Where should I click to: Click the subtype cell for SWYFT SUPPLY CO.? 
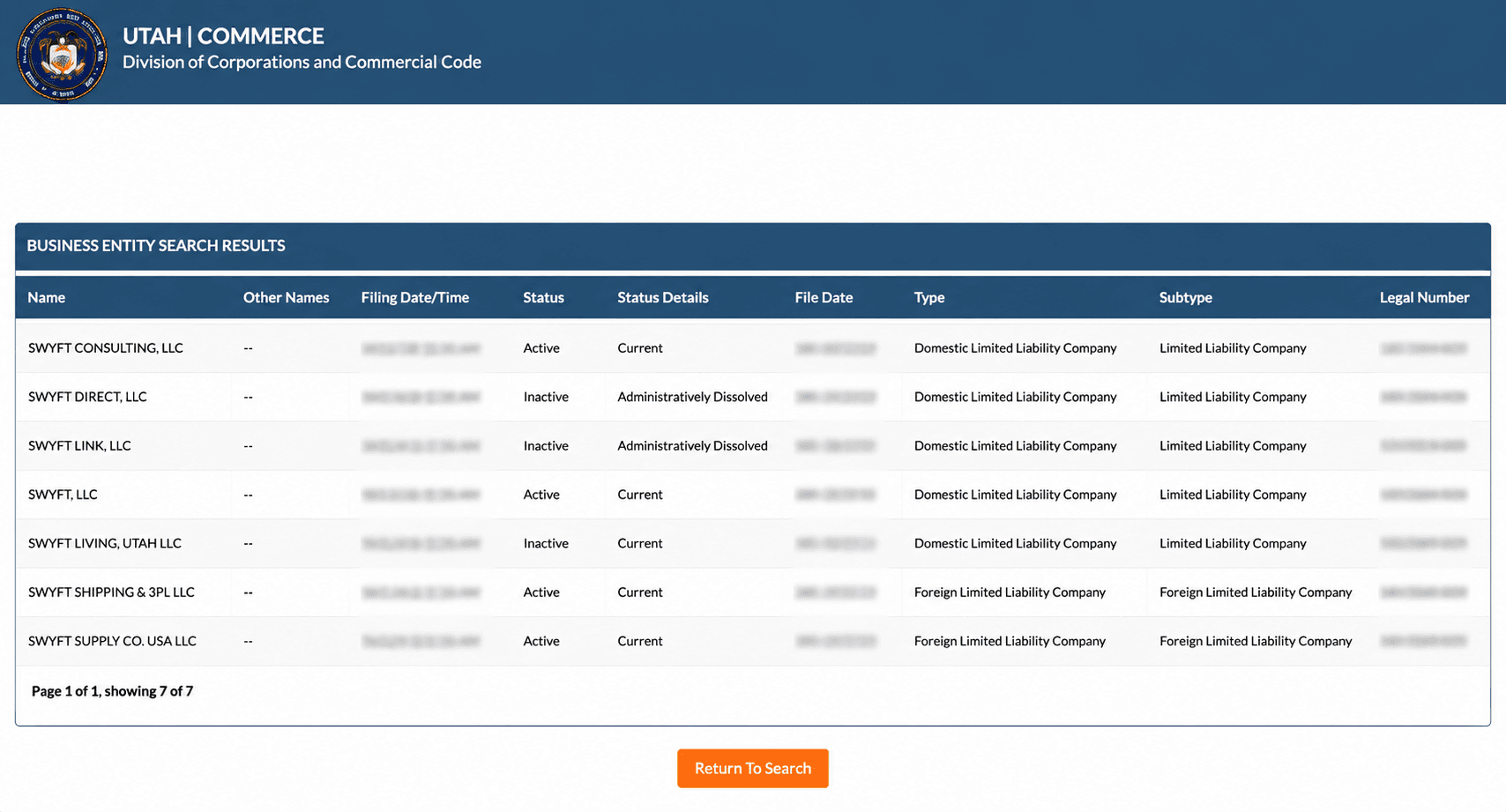pyautogui.click(x=1256, y=641)
